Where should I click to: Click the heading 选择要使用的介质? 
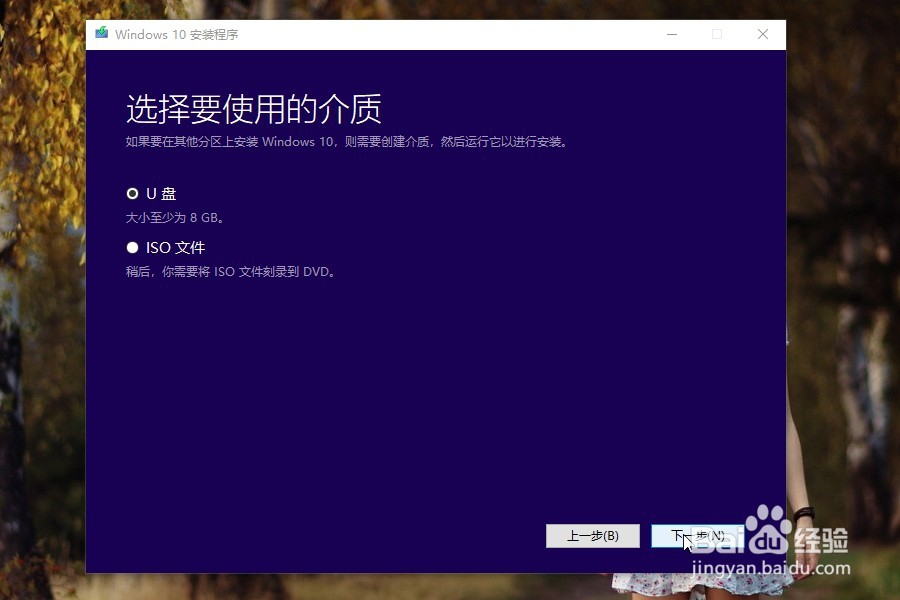click(254, 109)
